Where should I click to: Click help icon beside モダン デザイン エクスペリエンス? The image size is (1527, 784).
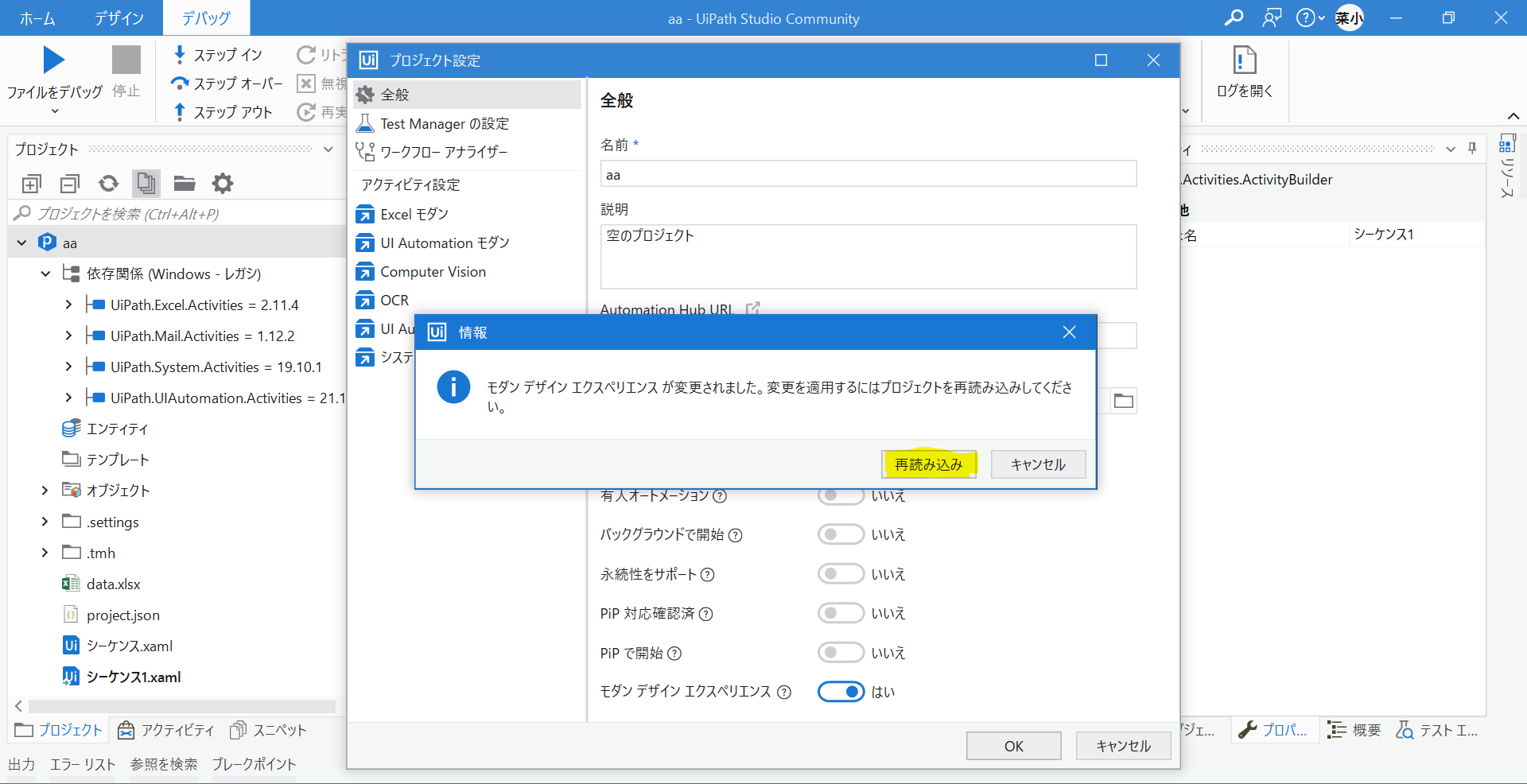pyautogui.click(x=784, y=692)
